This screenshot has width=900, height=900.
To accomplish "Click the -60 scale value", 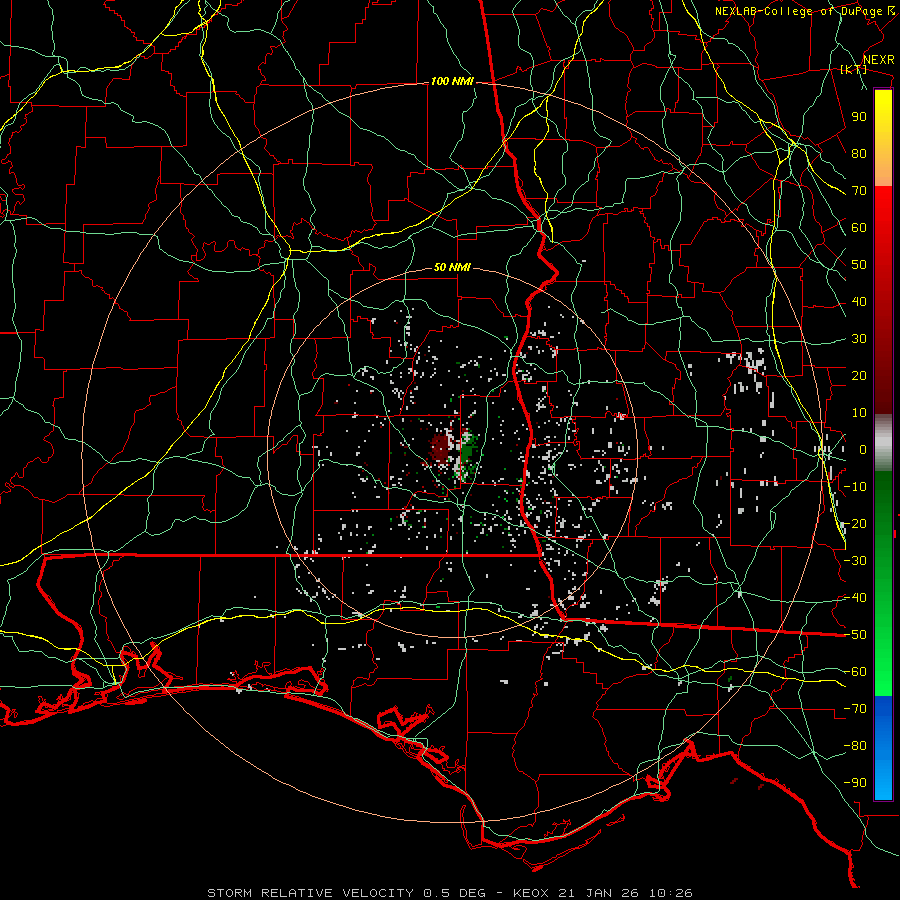I will coord(856,672).
